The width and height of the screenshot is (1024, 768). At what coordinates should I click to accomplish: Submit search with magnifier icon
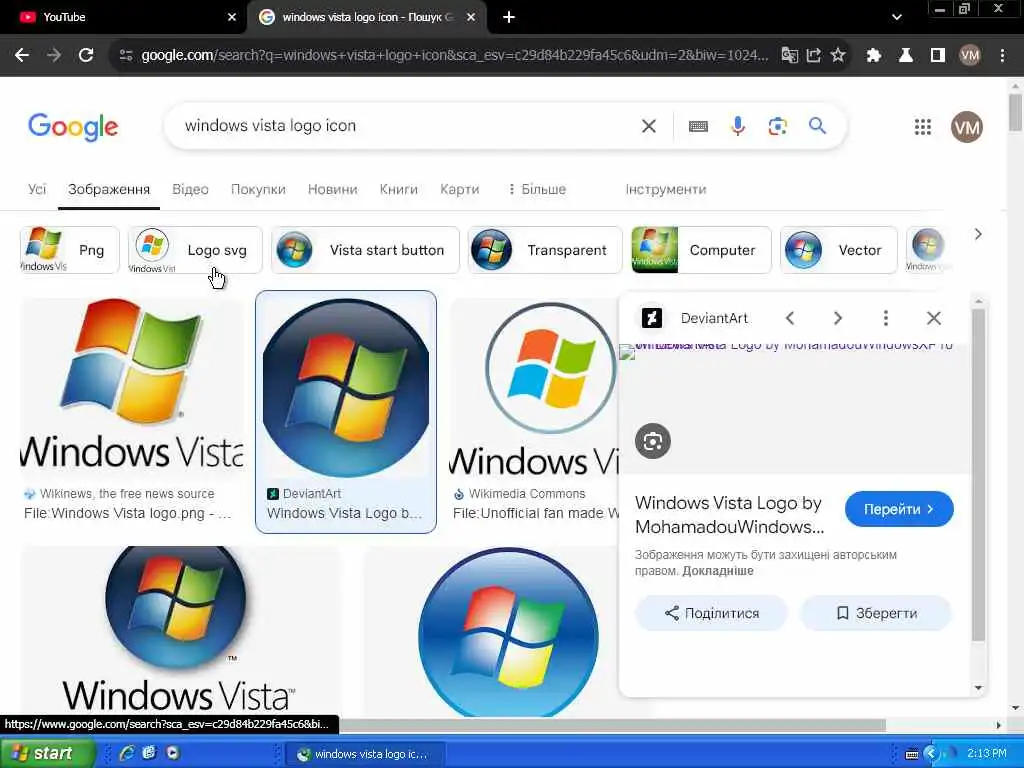point(817,126)
